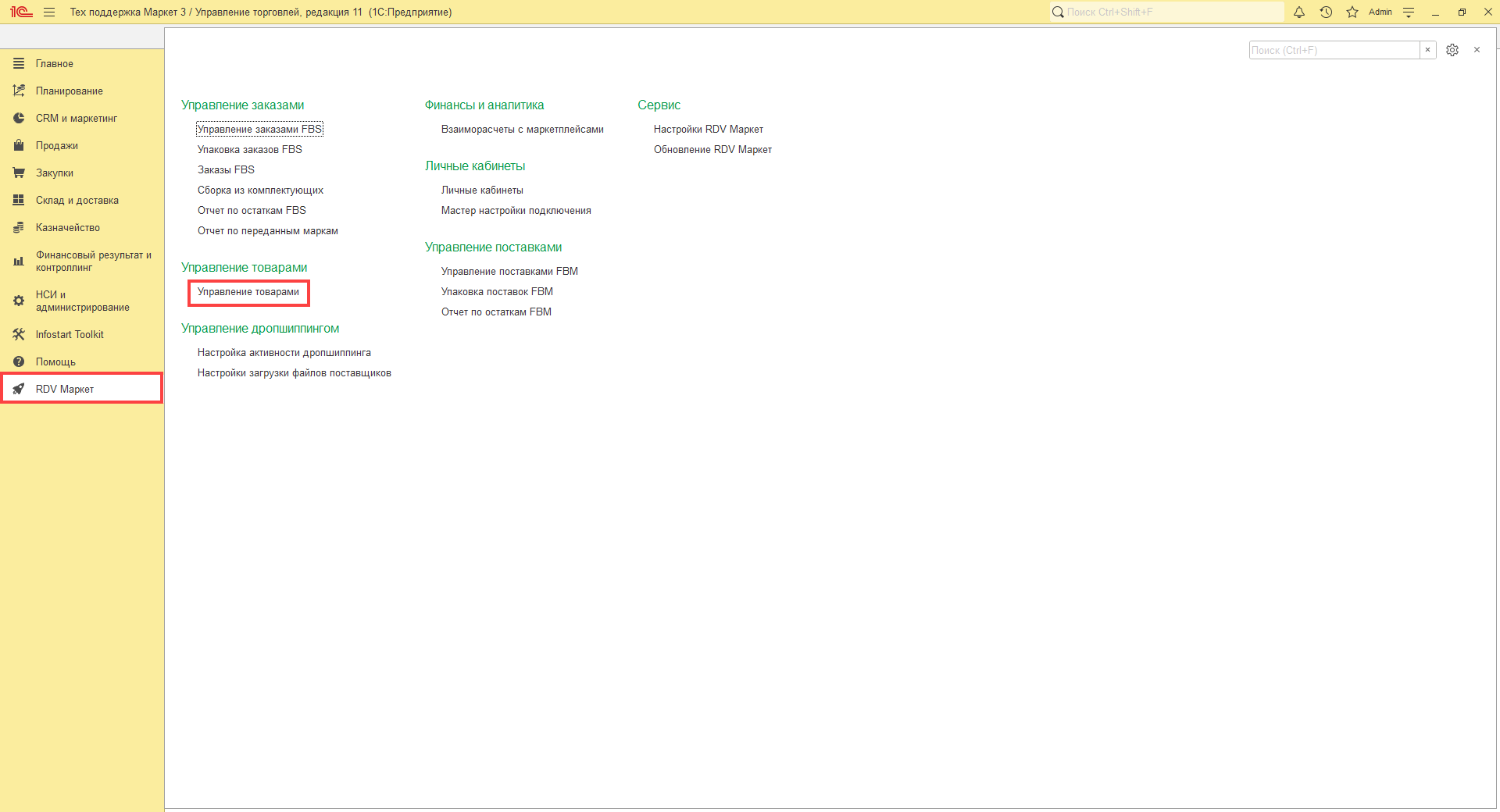Open history clock icon
Viewport: 1500px width, 812px height.
1326,12
